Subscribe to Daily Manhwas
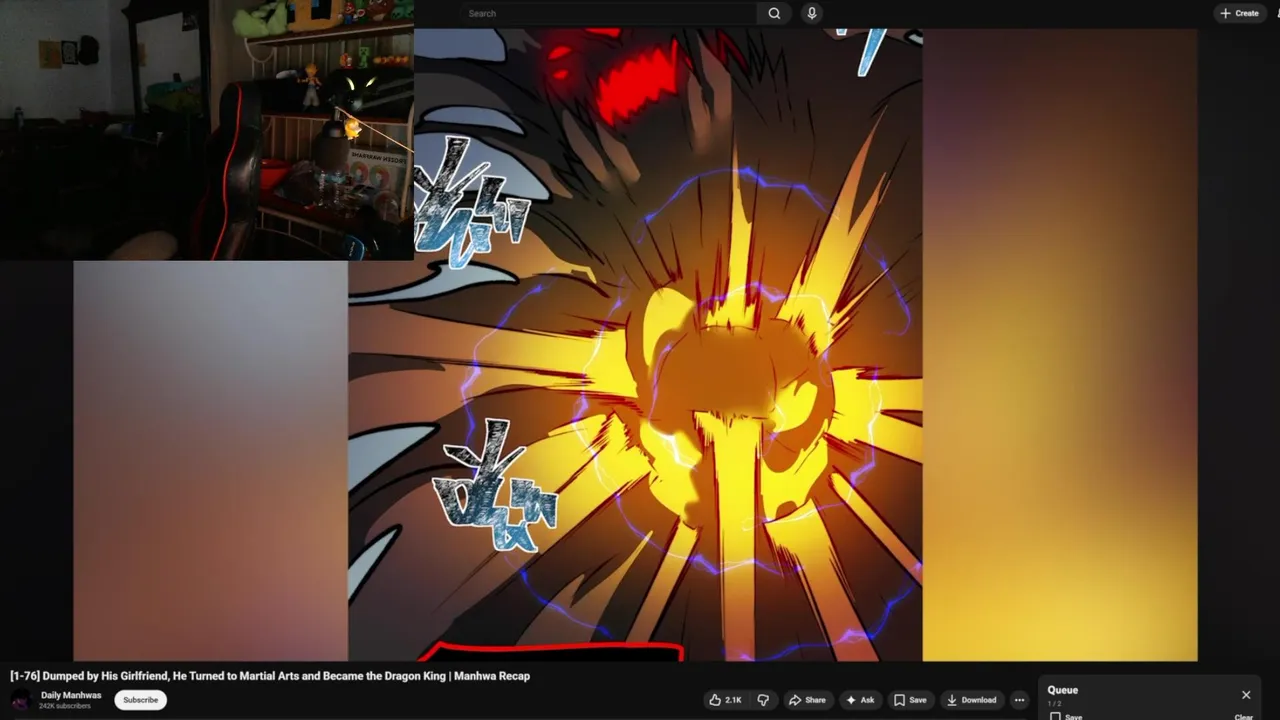Image resolution: width=1280 pixels, height=720 pixels. click(140, 700)
